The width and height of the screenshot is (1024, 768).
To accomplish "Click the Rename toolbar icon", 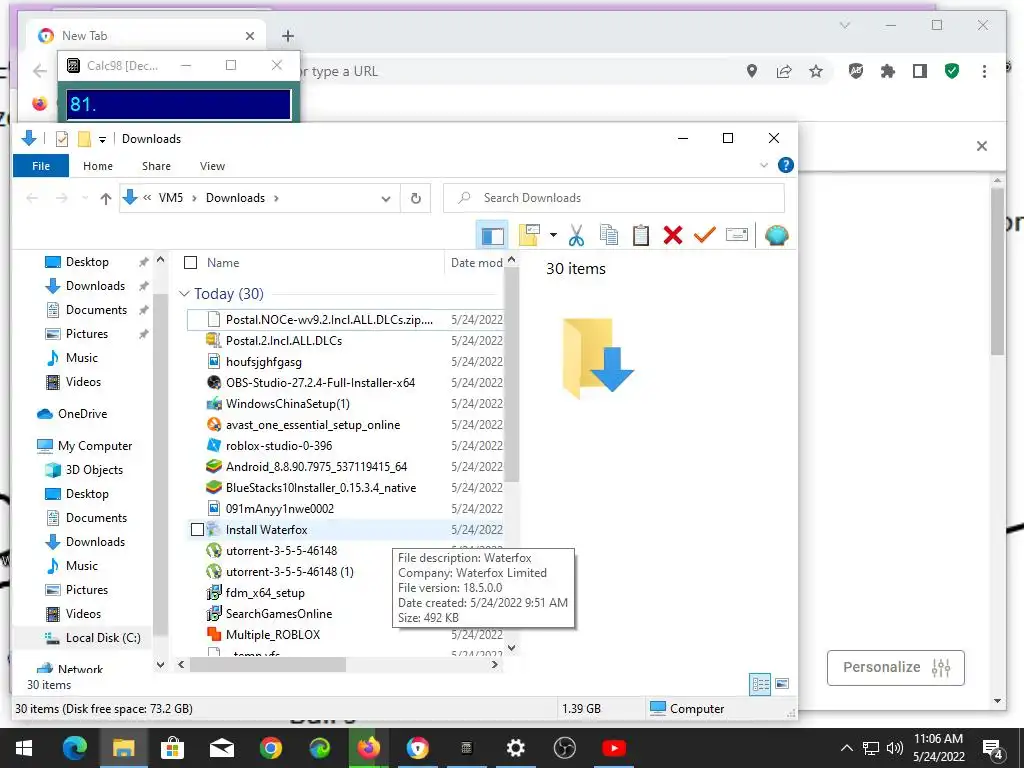I will click(x=737, y=234).
